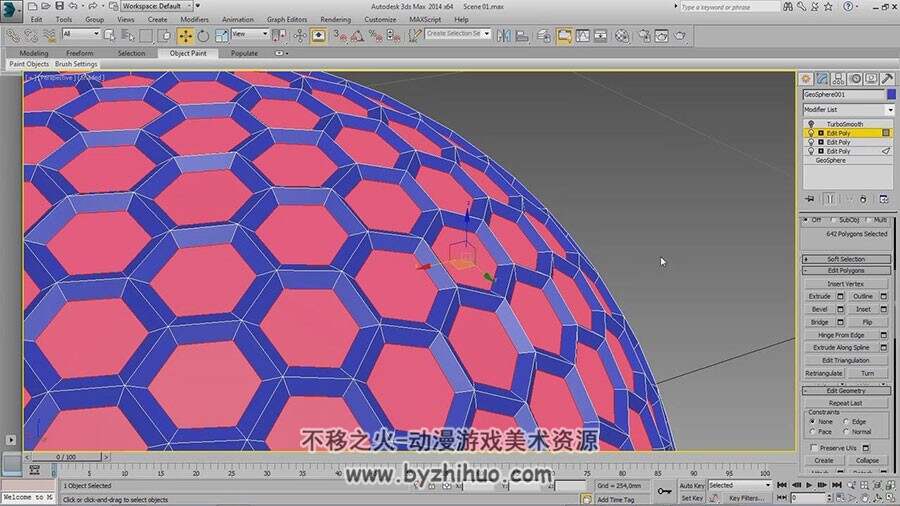Toggle lightbulb of highlighted Edit Poly
Screen dimensions: 900x506
(x=811, y=133)
